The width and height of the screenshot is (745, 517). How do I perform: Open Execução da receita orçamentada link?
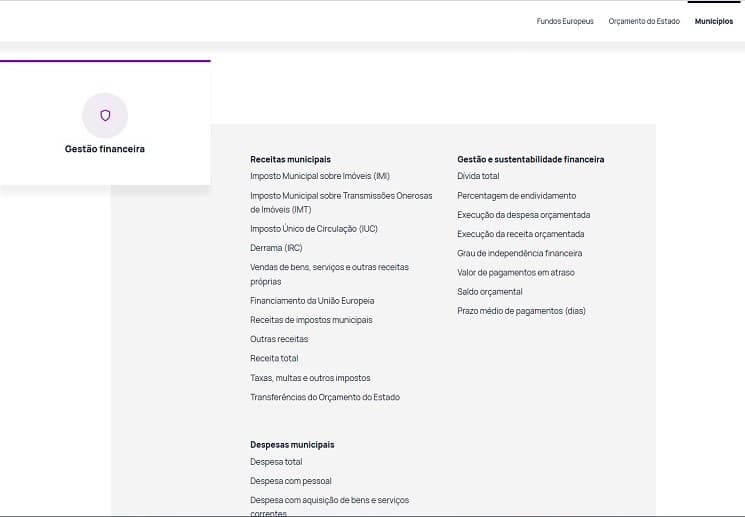click(521, 234)
